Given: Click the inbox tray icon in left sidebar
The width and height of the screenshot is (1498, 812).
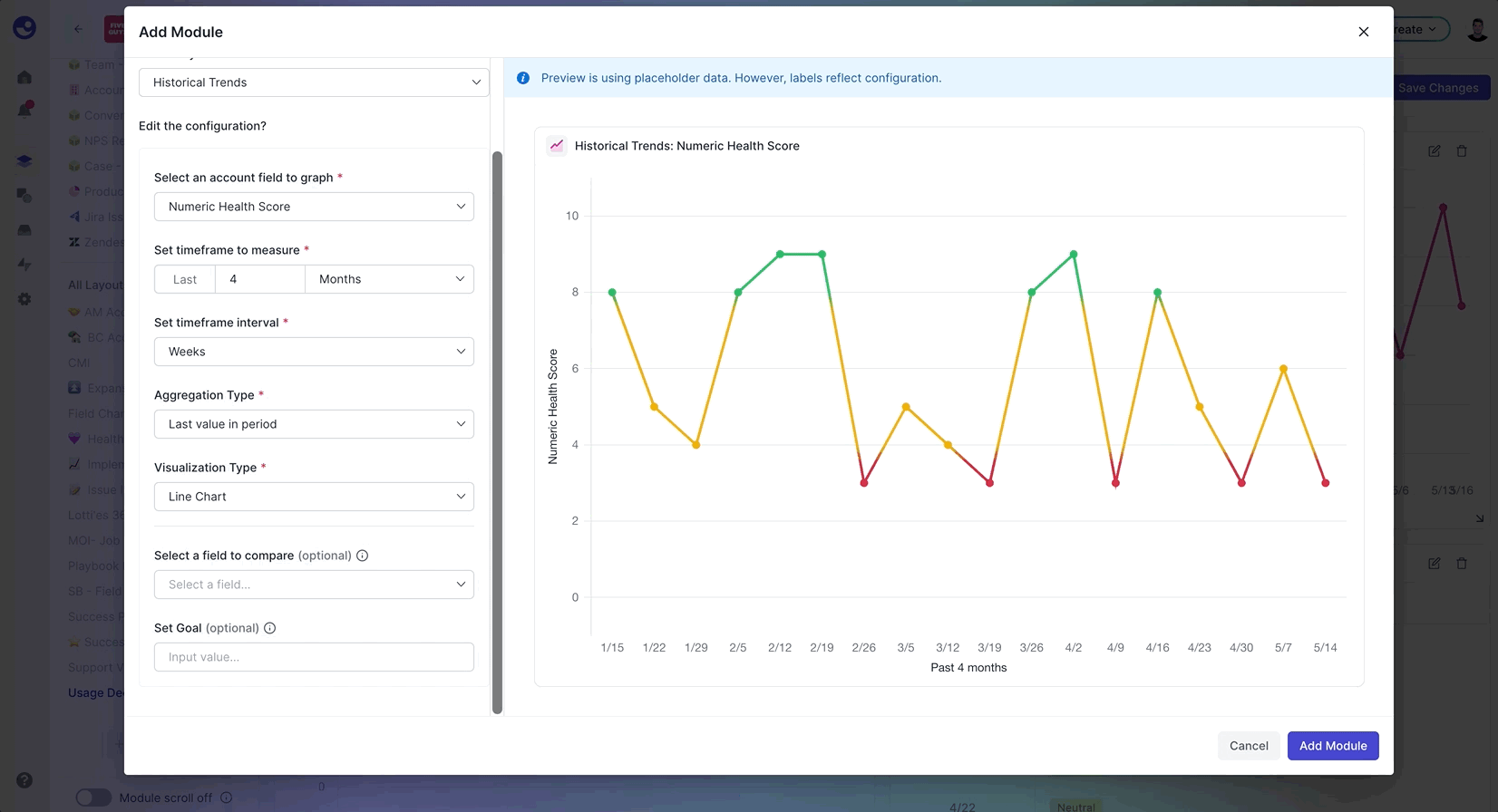Looking at the screenshot, I should pyautogui.click(x=24, y=230).
